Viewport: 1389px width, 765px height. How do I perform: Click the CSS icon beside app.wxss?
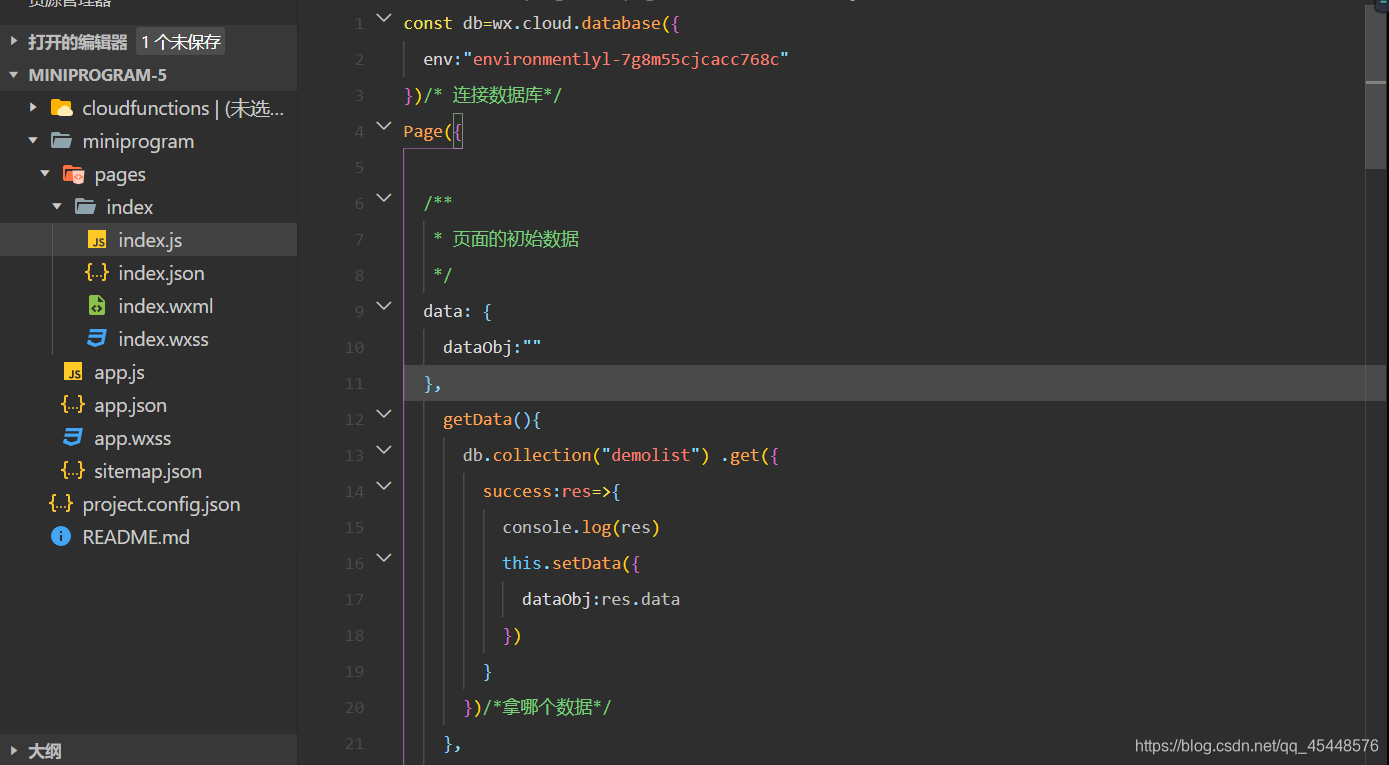(73, 438)
